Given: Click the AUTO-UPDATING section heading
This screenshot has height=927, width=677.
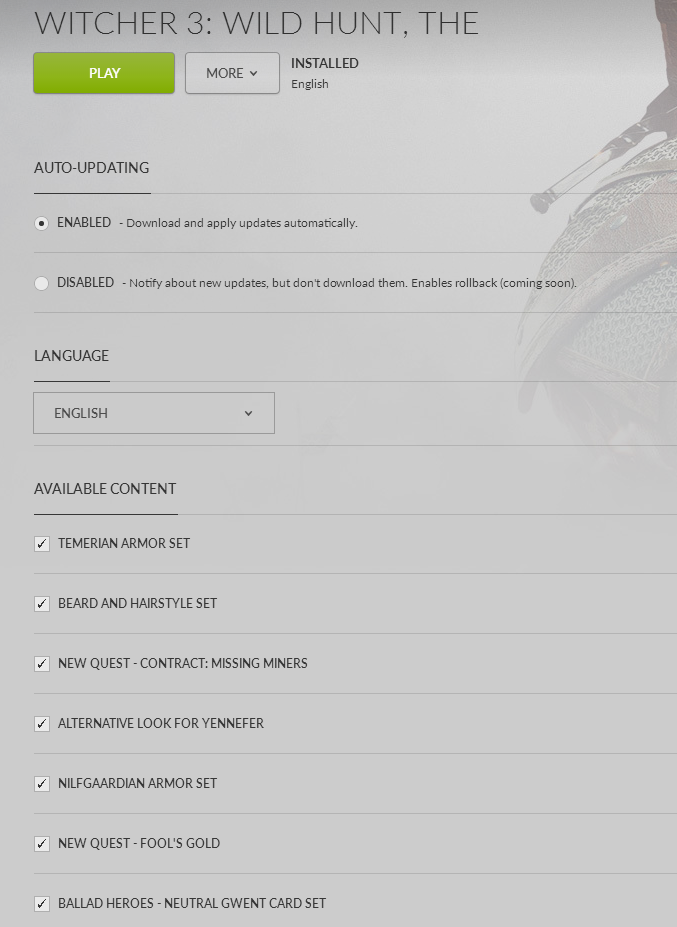Looking at the screenshot, I should [92, 168].
